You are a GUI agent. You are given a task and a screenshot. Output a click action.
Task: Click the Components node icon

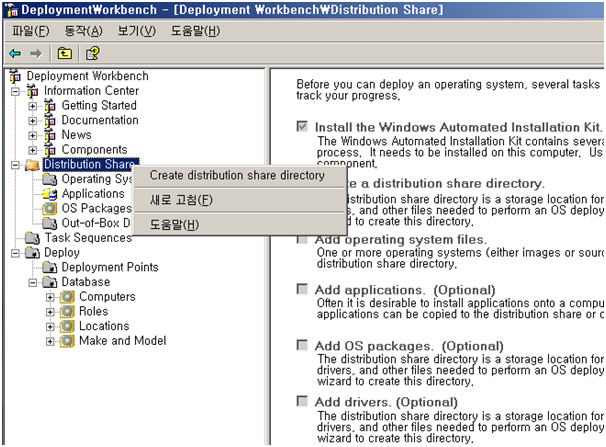tap(50, 150)
